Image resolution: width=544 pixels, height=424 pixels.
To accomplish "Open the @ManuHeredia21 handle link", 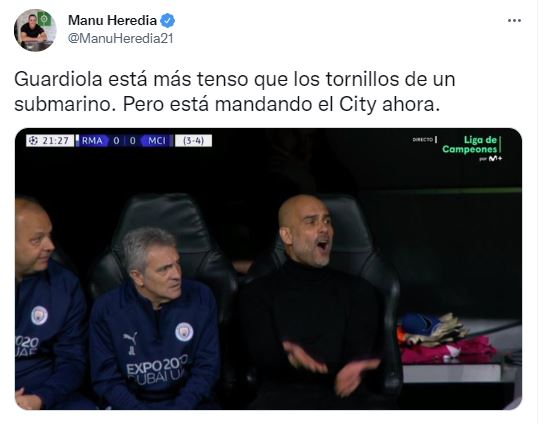I will 120,39.
